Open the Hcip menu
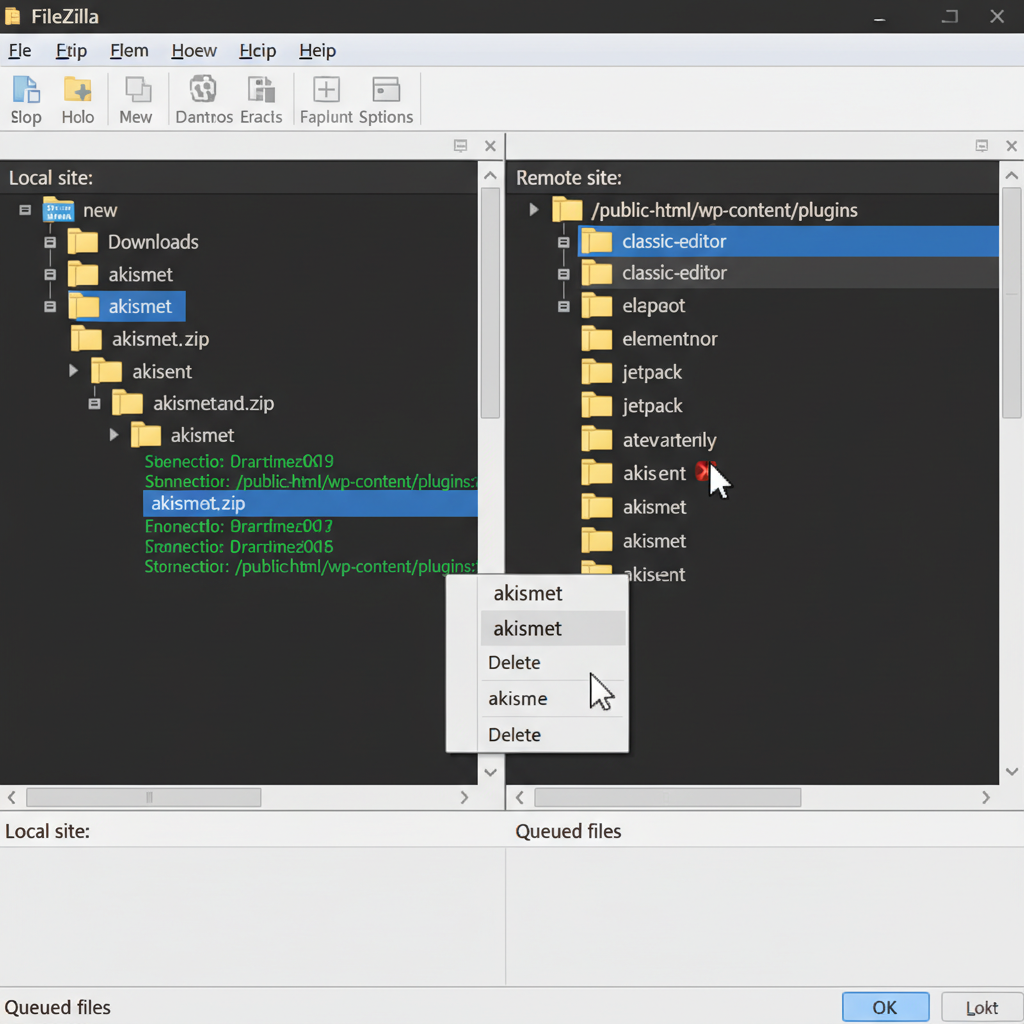This screenshot has width=1024, height=1024. coord(257,50)
